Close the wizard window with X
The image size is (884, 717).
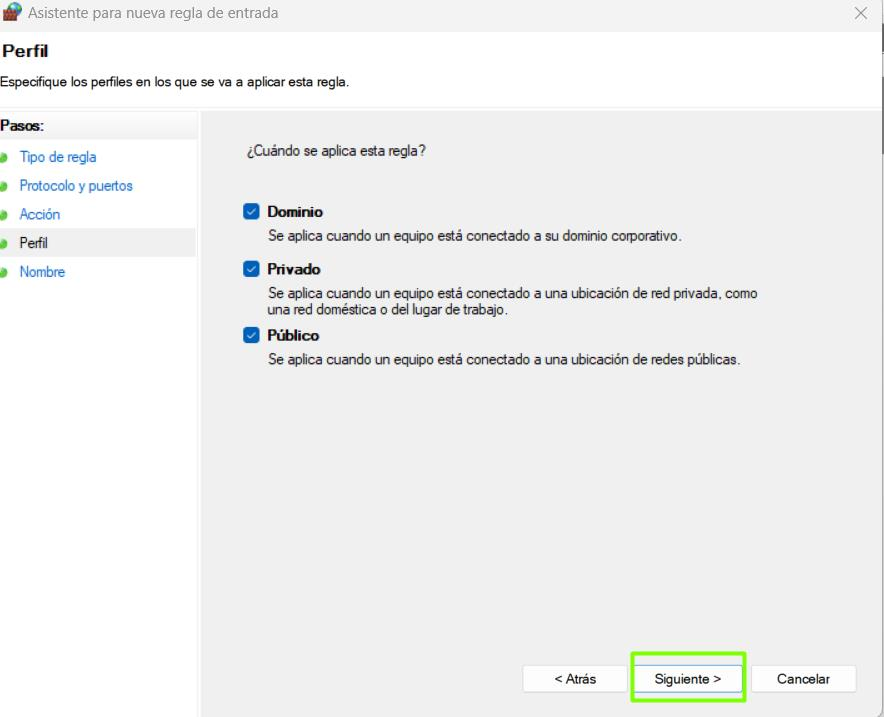(860, 13)
